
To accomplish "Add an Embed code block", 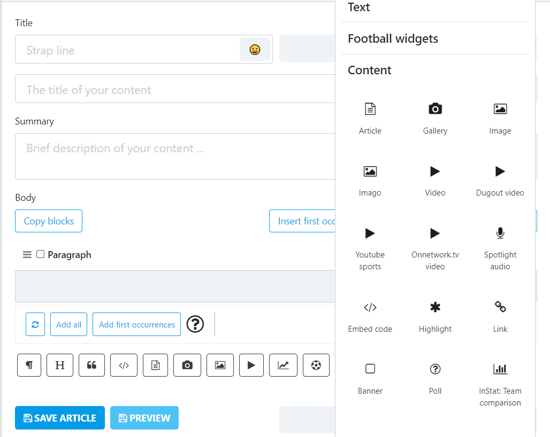I will (x=370, y=317).
